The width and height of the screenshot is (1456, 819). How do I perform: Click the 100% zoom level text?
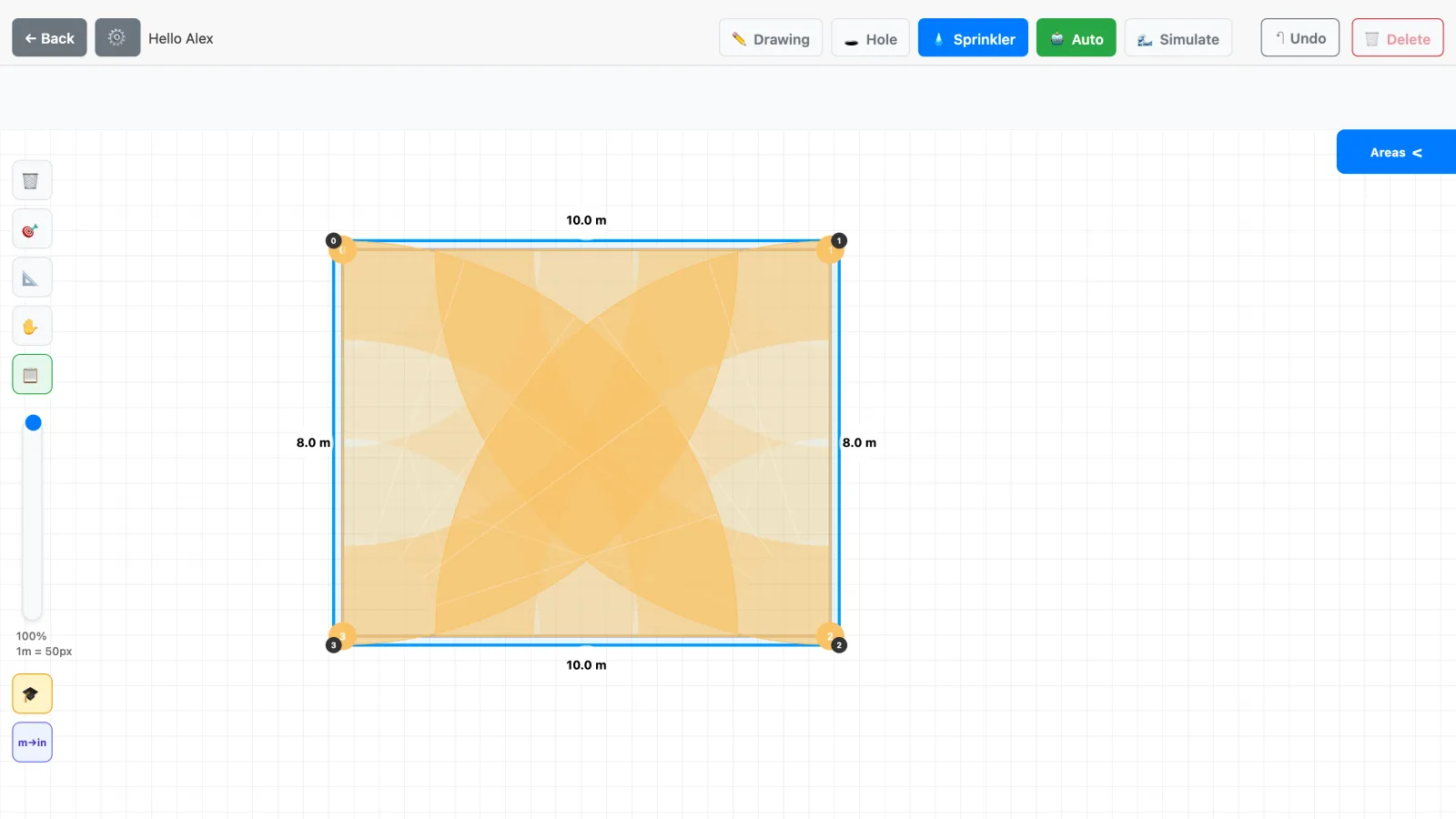31,636
